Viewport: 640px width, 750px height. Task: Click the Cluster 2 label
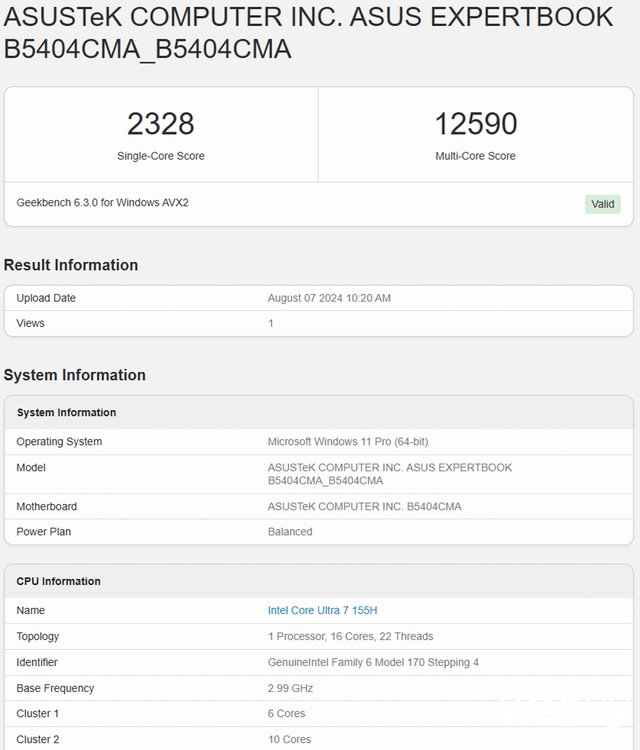coord(38,739)
